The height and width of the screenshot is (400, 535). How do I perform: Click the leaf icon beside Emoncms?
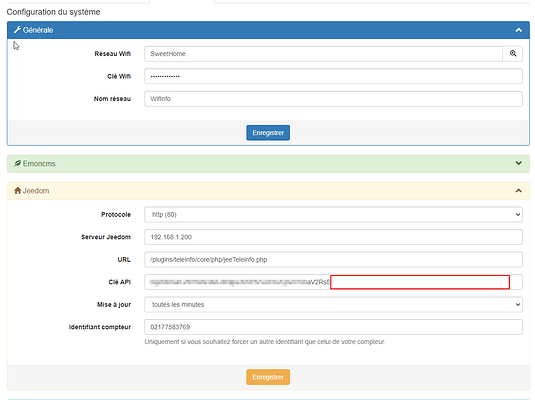[17, 163]
